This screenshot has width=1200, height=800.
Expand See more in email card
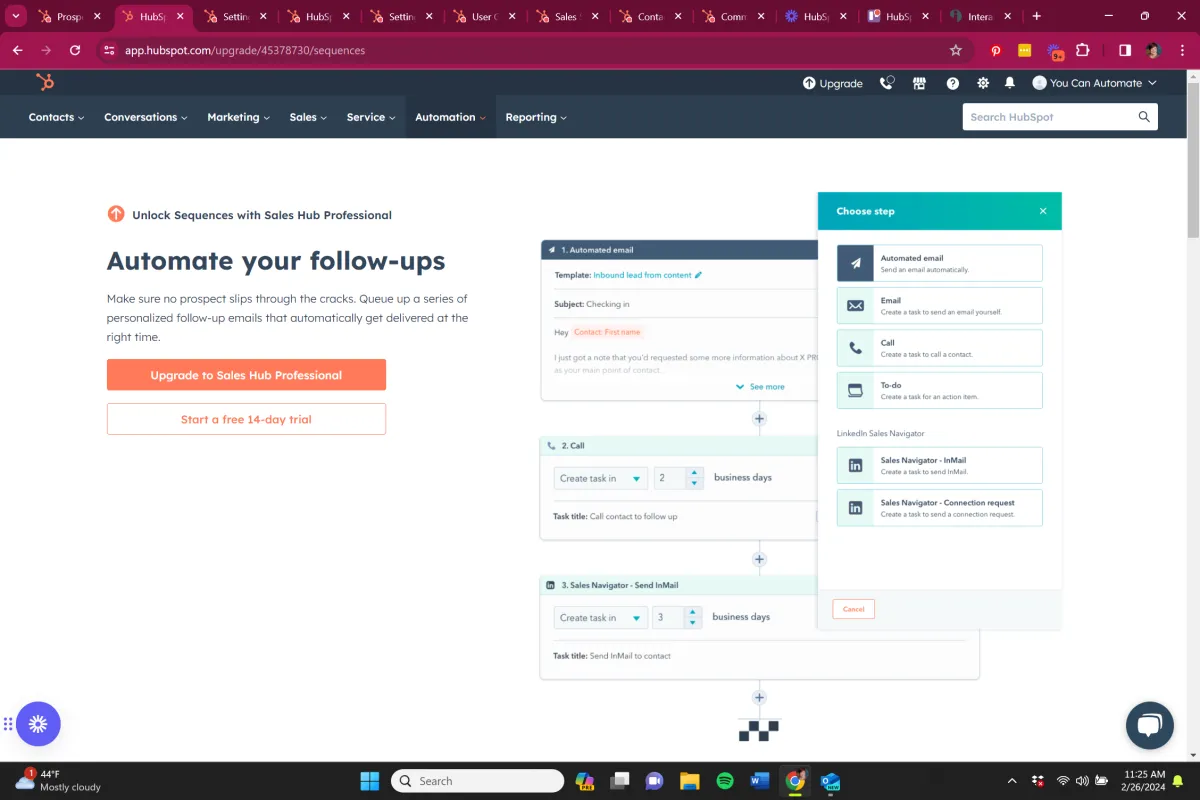[760, 386]
